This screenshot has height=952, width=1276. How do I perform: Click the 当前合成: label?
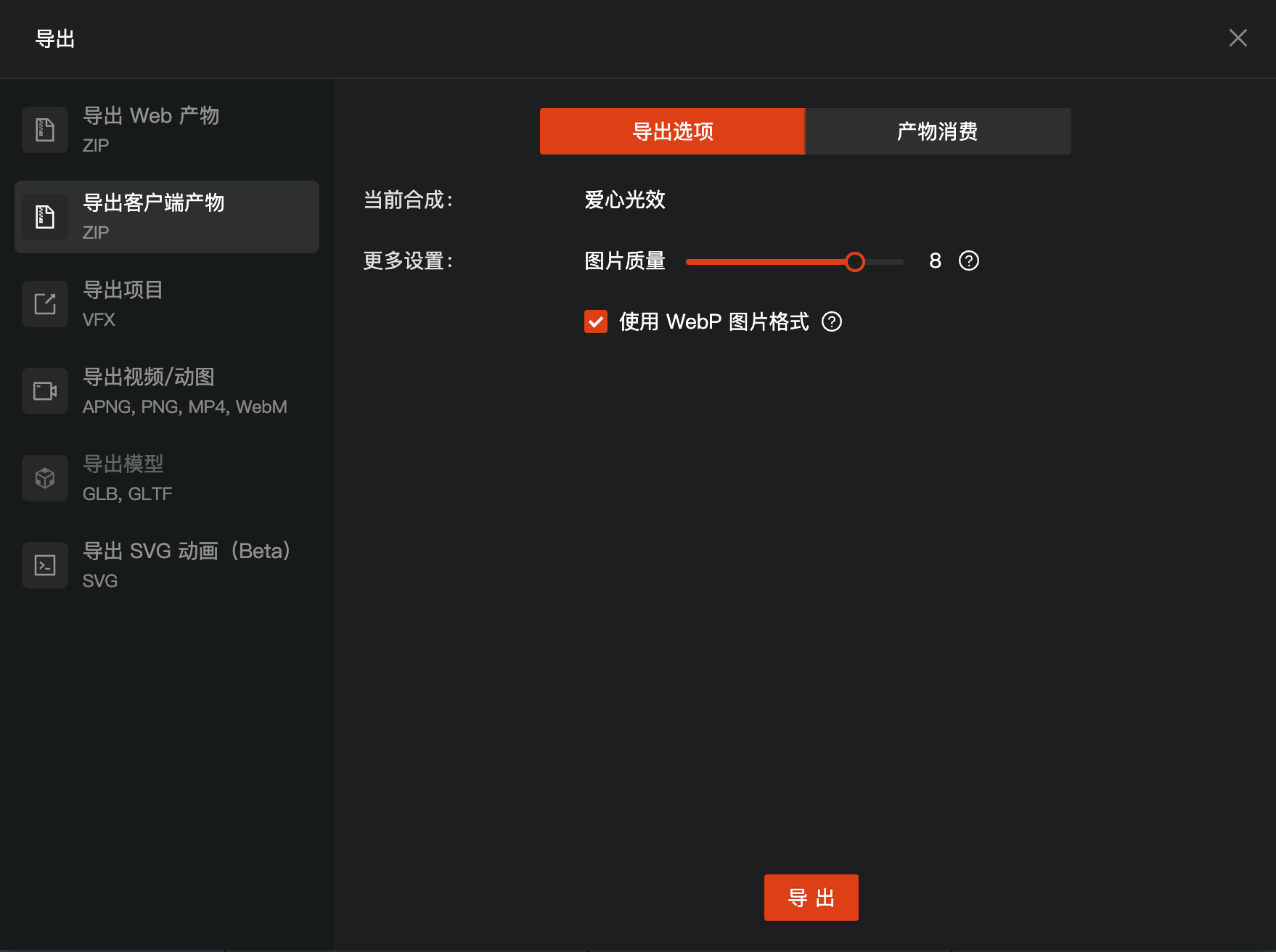point(408,200)
